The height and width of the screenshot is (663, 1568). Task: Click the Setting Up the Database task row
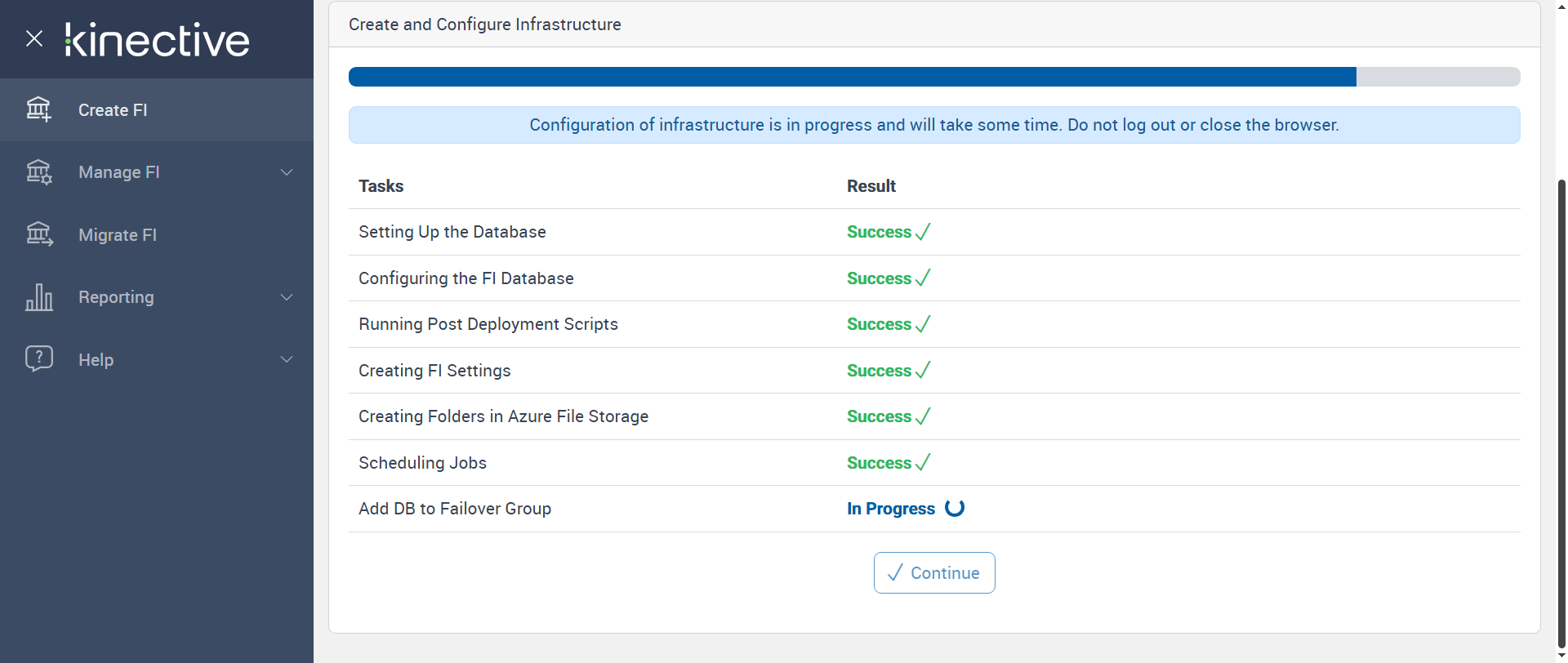452,232
